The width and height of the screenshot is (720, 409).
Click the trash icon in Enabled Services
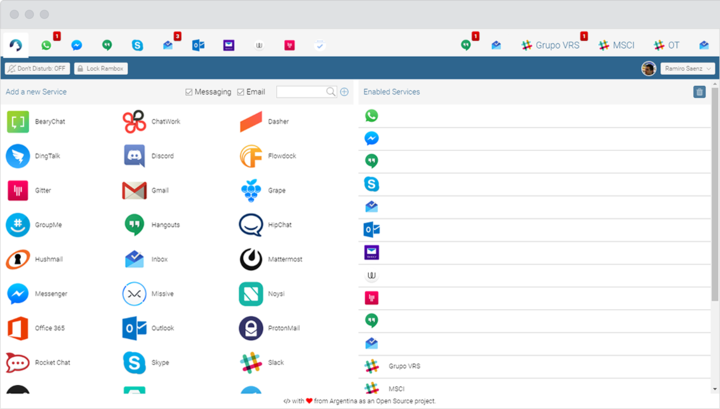tap(699, 92)
